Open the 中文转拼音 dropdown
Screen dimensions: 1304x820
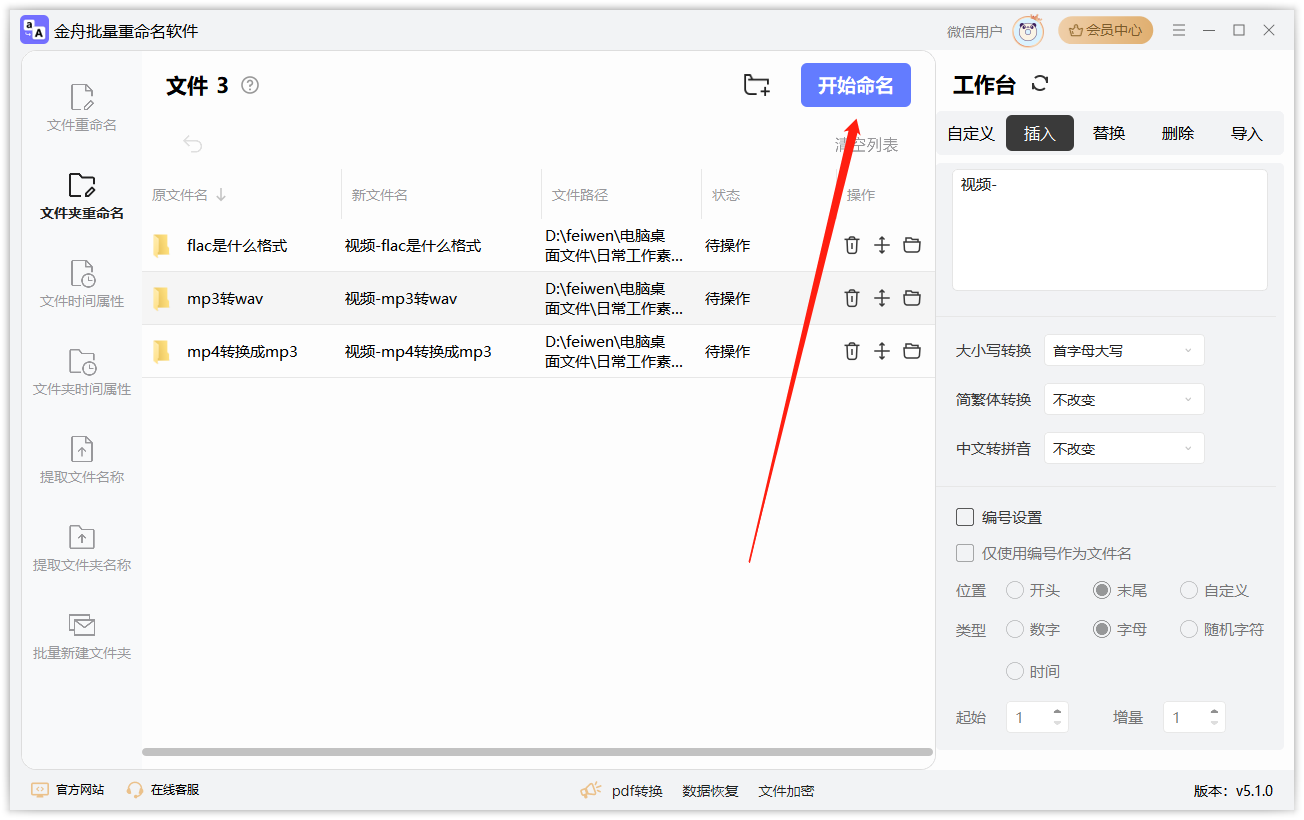(1123, 448)
